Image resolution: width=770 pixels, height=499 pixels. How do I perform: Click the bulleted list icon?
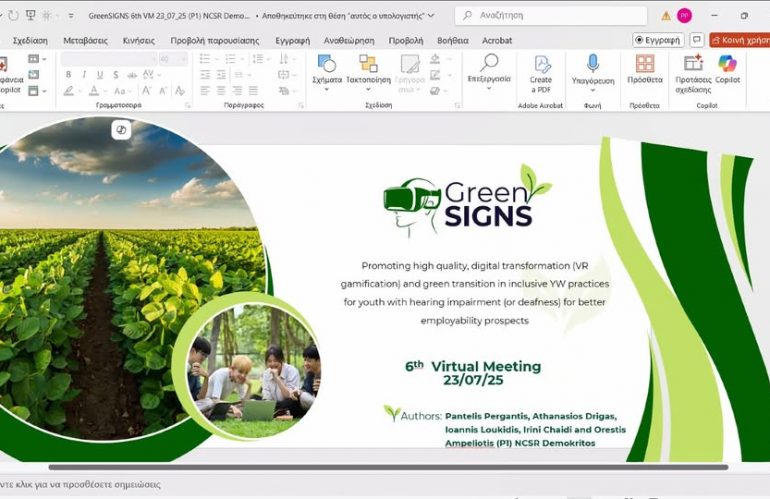205,59
